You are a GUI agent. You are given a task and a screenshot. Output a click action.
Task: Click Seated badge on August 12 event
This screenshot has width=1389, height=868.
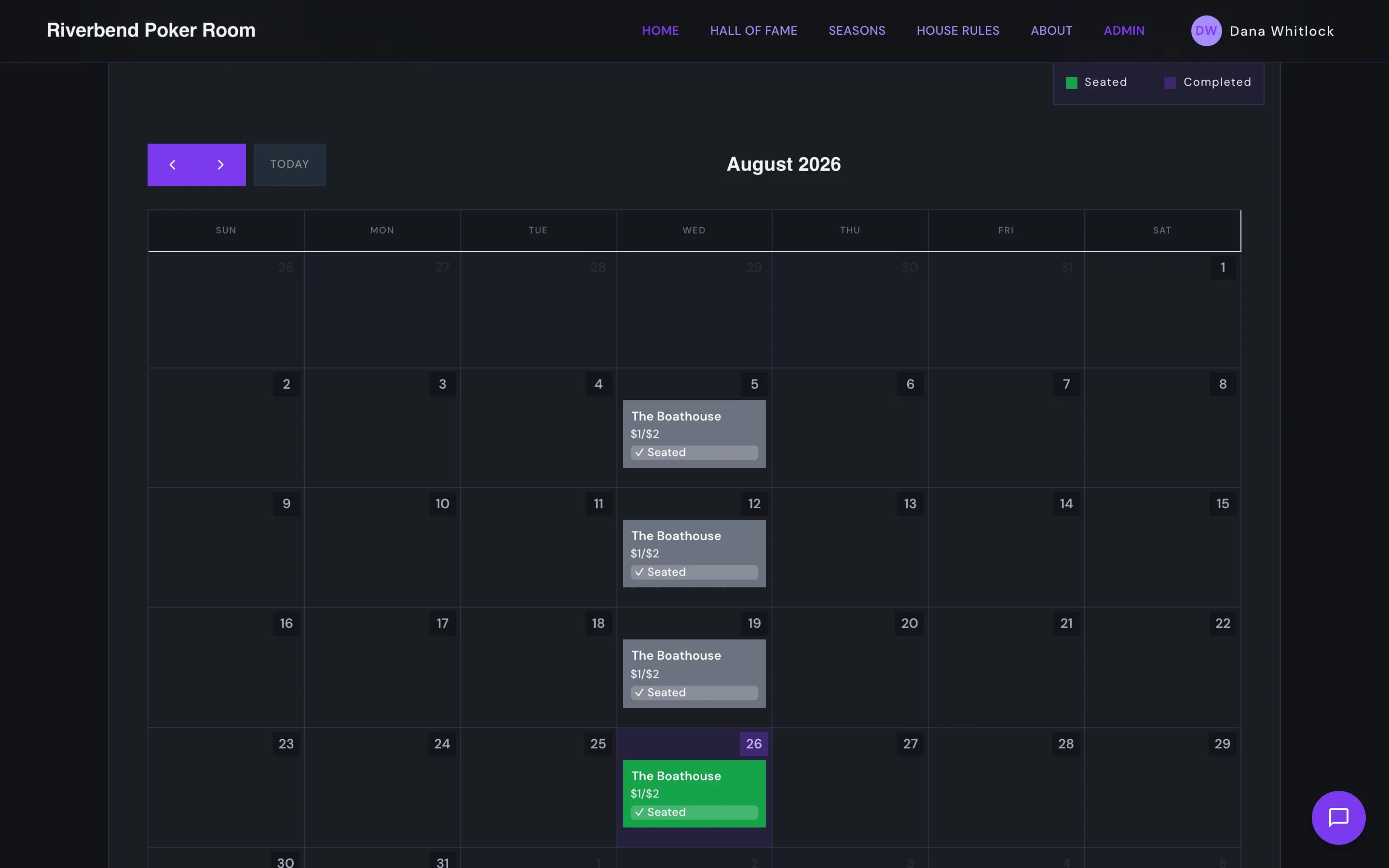click(694, 572)
